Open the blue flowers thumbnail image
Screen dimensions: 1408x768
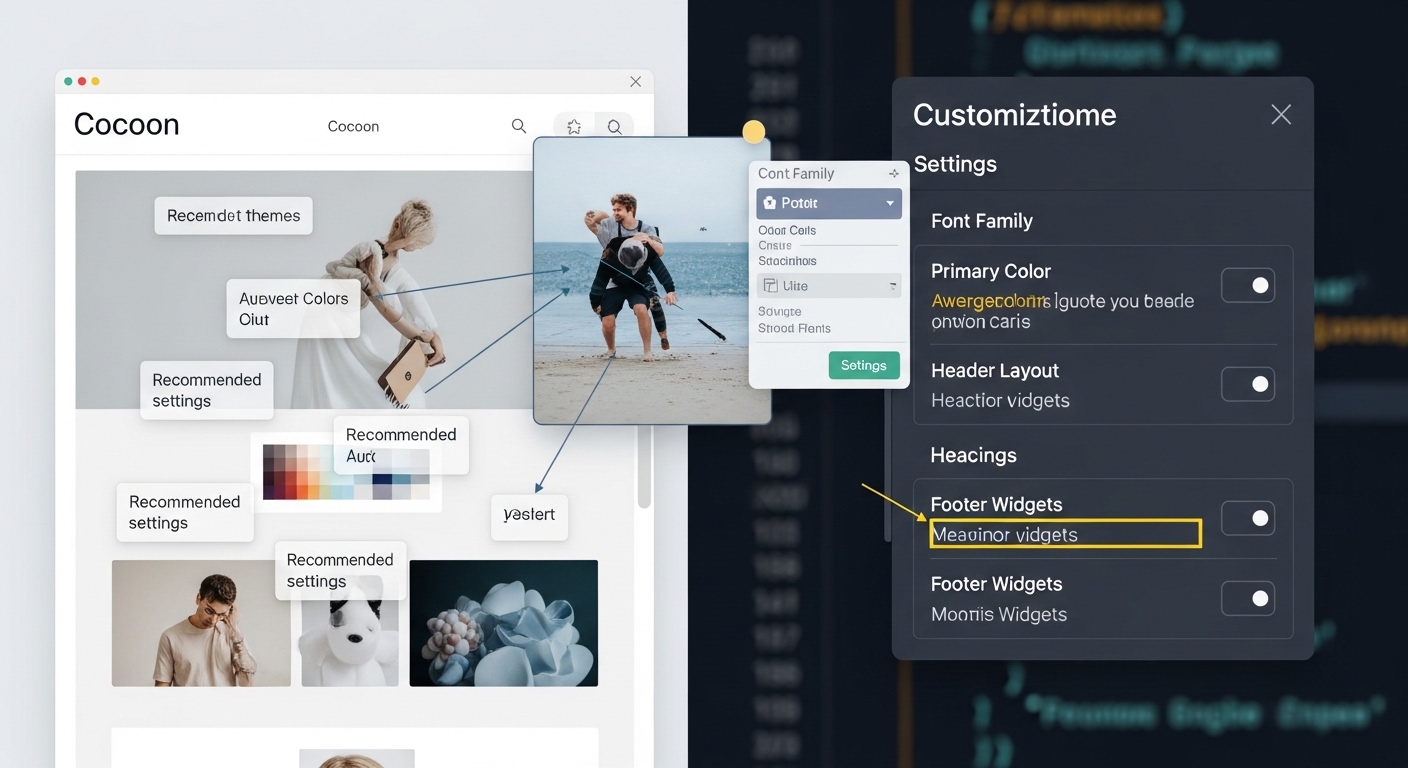pyautogui.click(x=503, y=623)
